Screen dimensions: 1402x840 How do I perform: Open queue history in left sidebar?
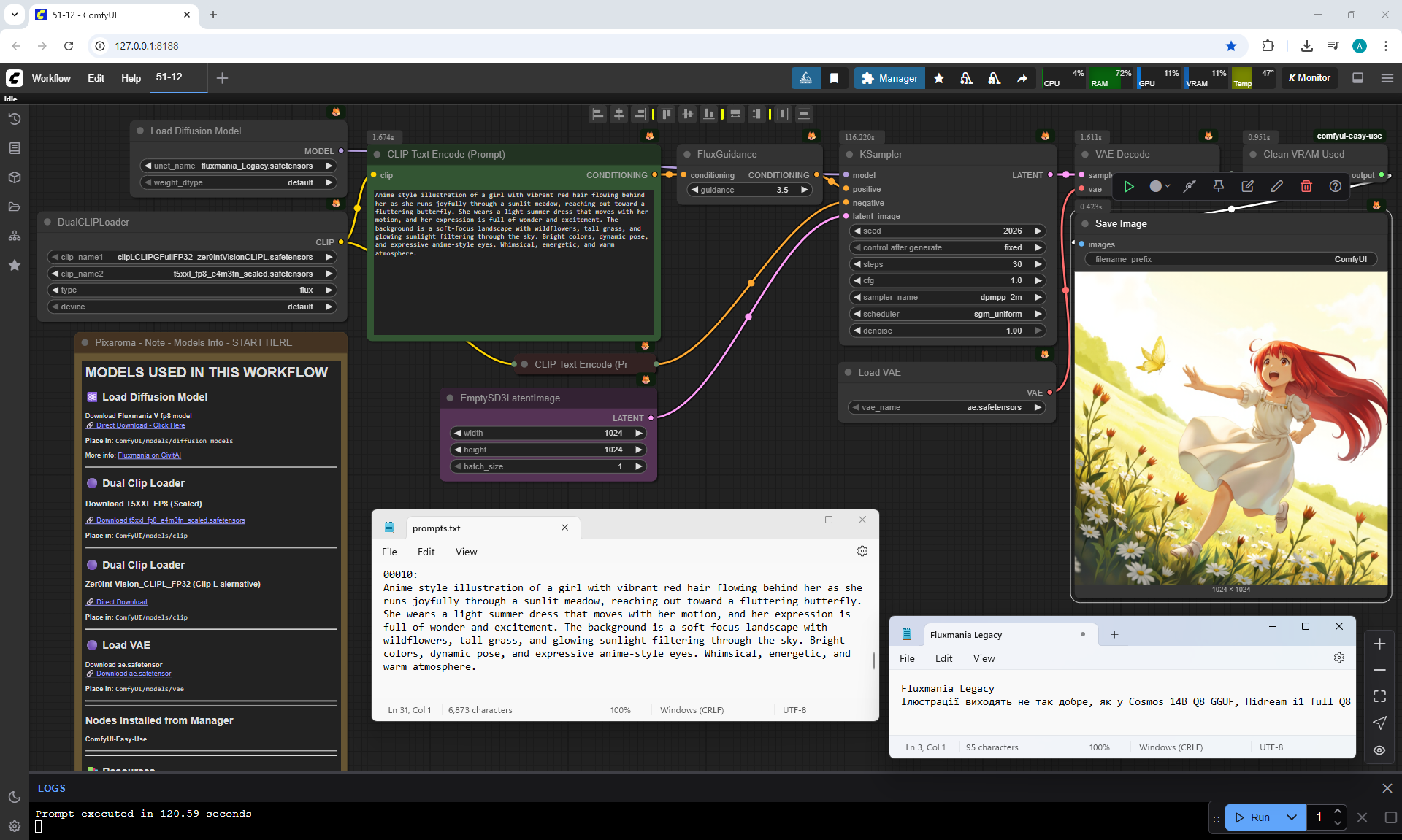point(15,119)
